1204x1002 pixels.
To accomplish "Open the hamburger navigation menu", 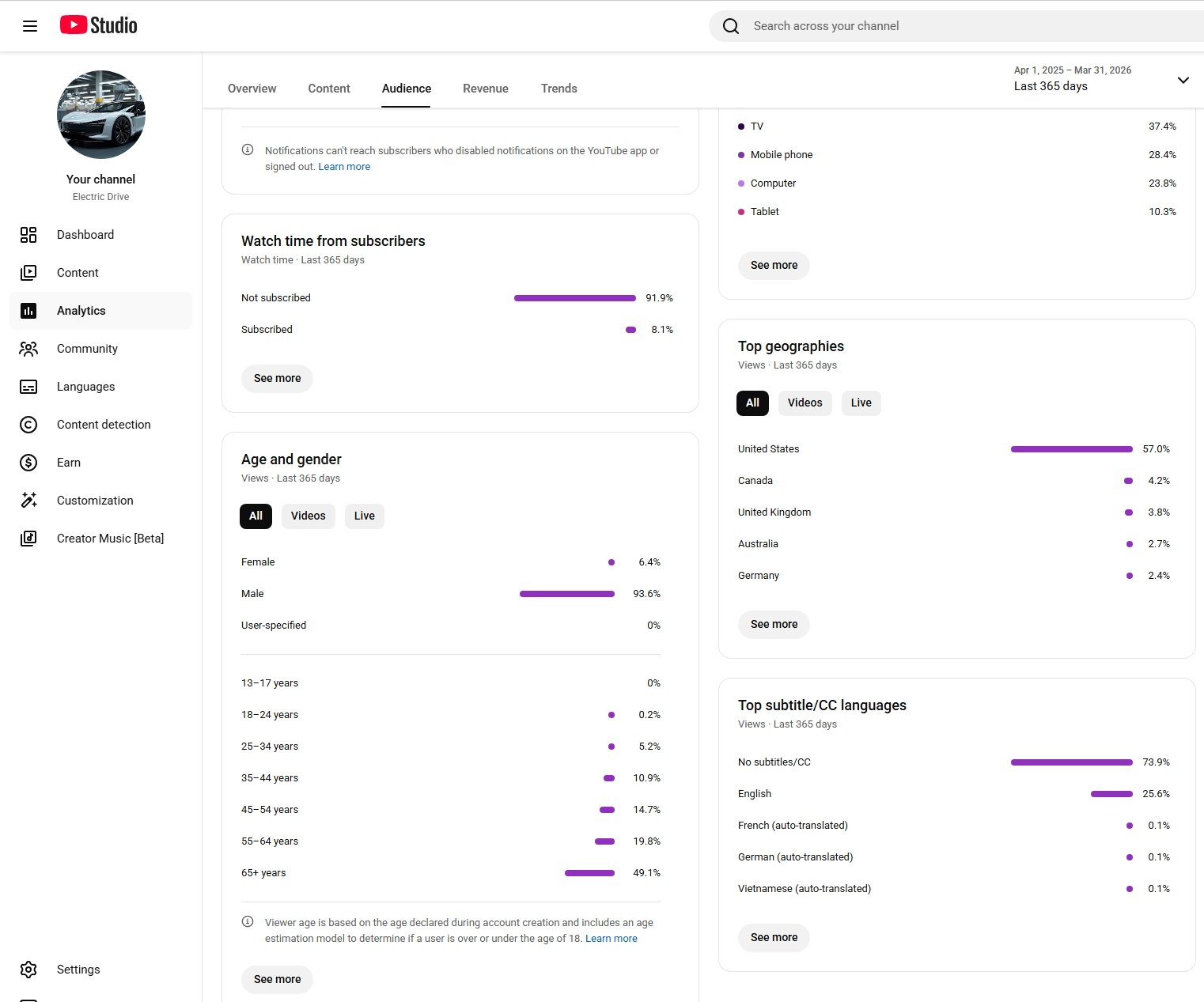I will click(30, 26).
